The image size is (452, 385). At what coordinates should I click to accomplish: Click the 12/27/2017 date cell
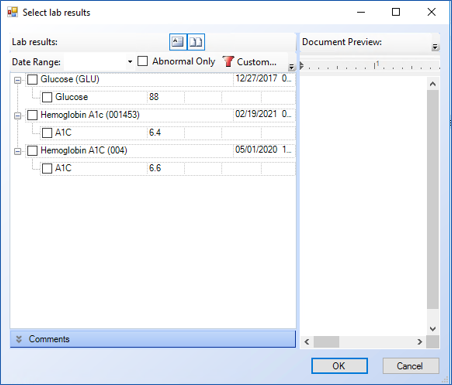(x=264, y=79)
